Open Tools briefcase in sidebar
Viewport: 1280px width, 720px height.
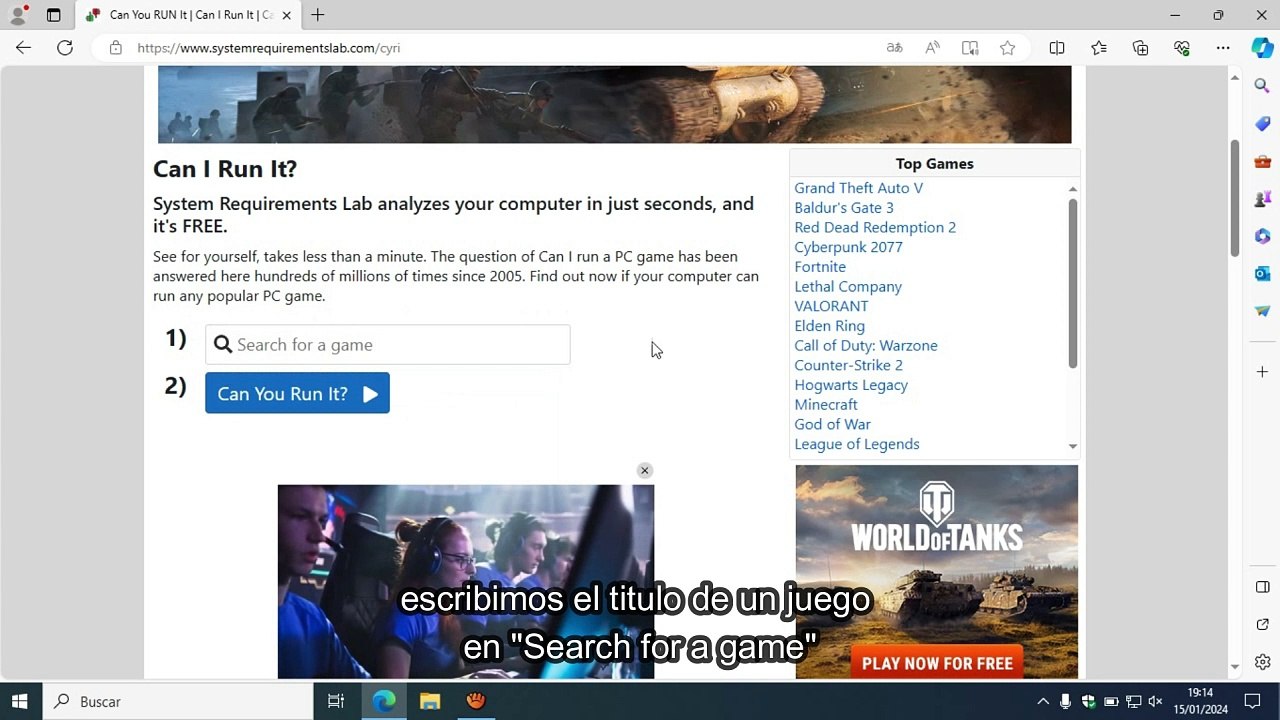click(1262, 161)
